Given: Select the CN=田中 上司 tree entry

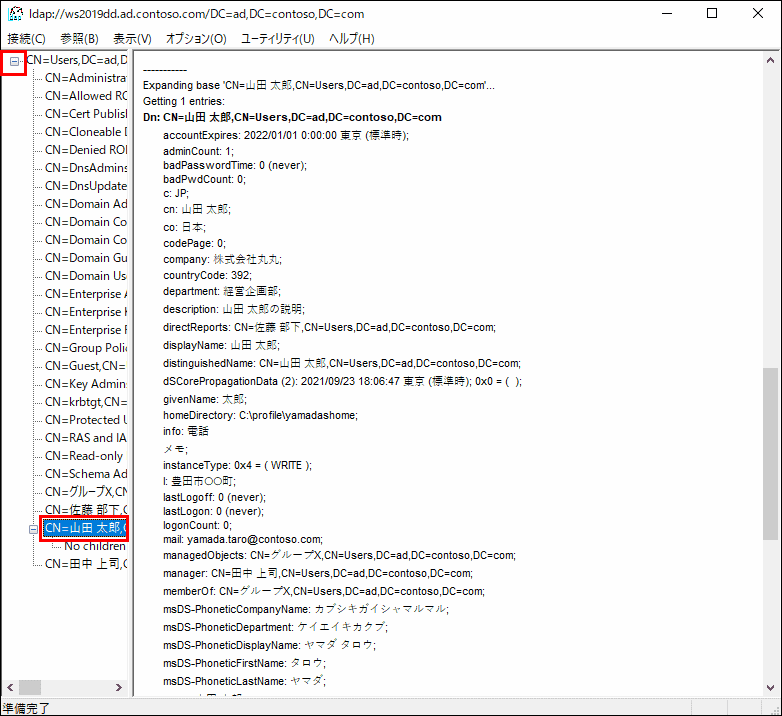Looking at the screenshot, I should (86, 564).
